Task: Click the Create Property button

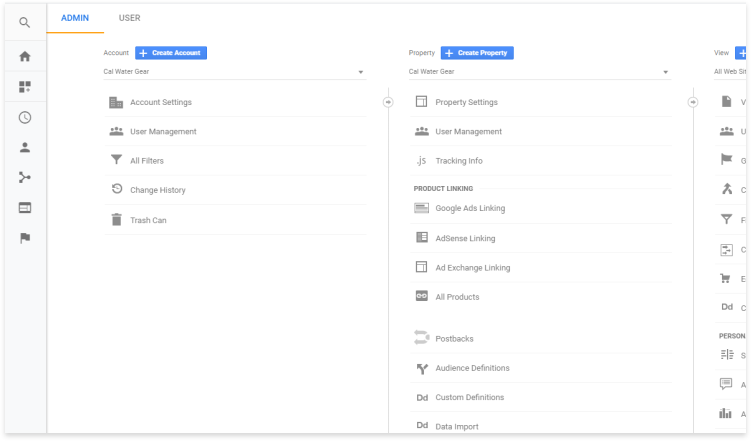Action: pyautogui.click(x=477, y=53)
